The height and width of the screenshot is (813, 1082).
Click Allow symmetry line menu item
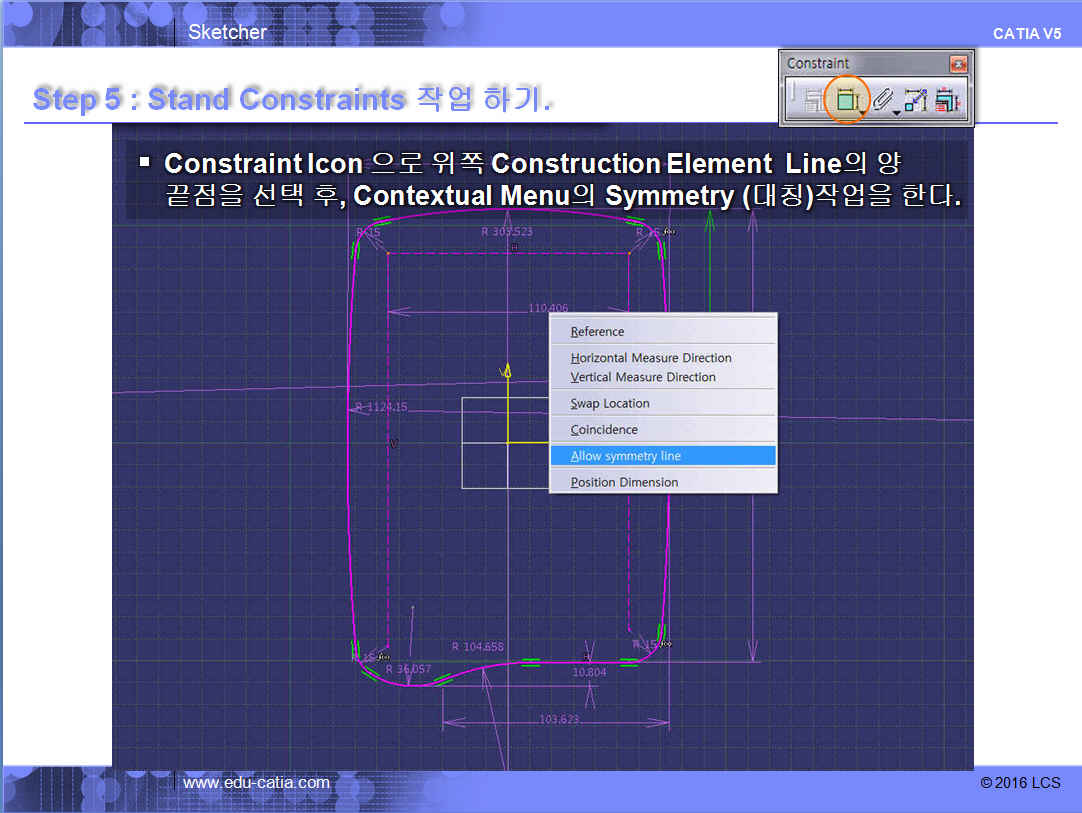point(626,456)
